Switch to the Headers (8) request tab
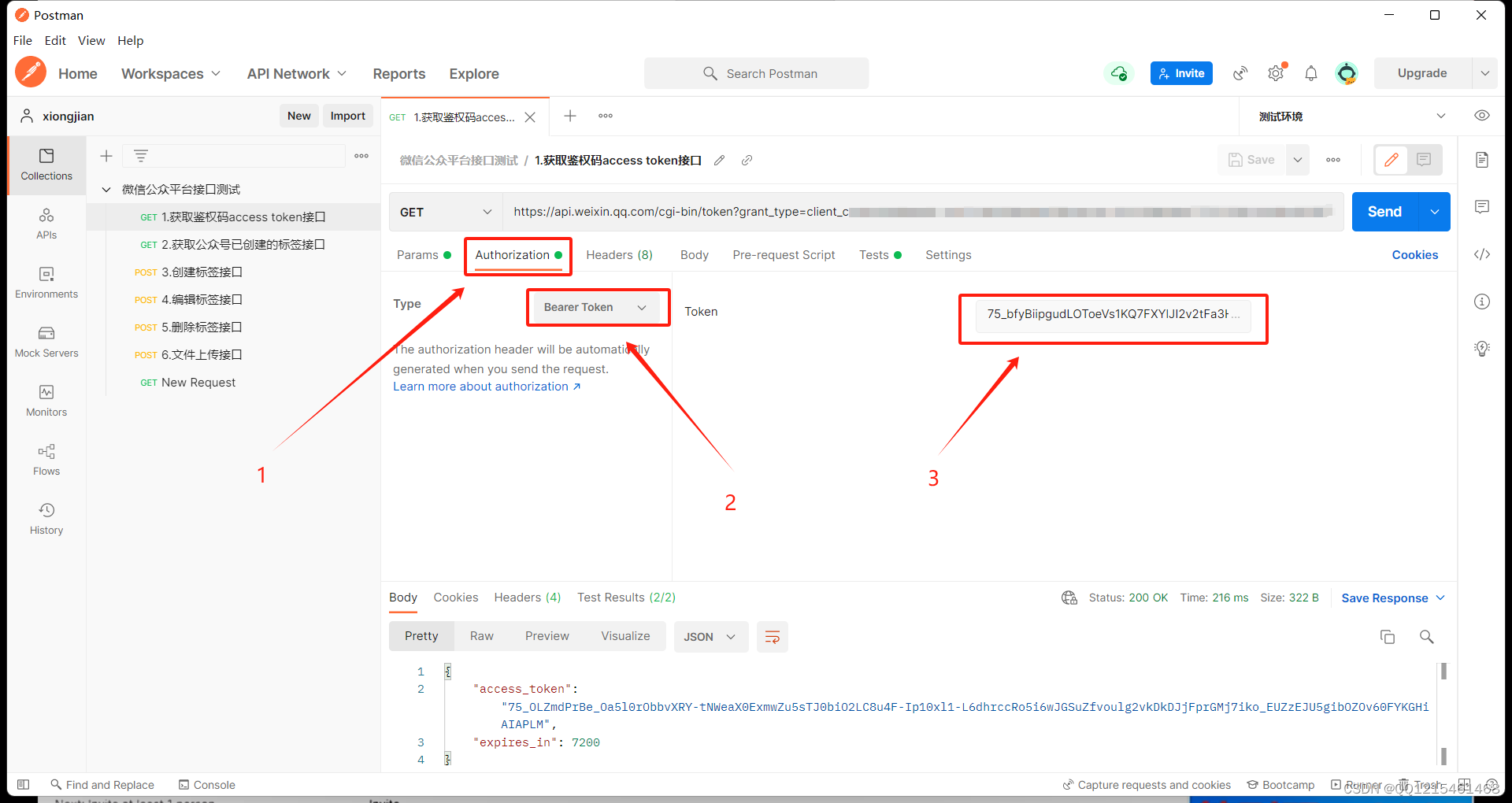The height and width of the screenshot is (803, 1512). 619,255
